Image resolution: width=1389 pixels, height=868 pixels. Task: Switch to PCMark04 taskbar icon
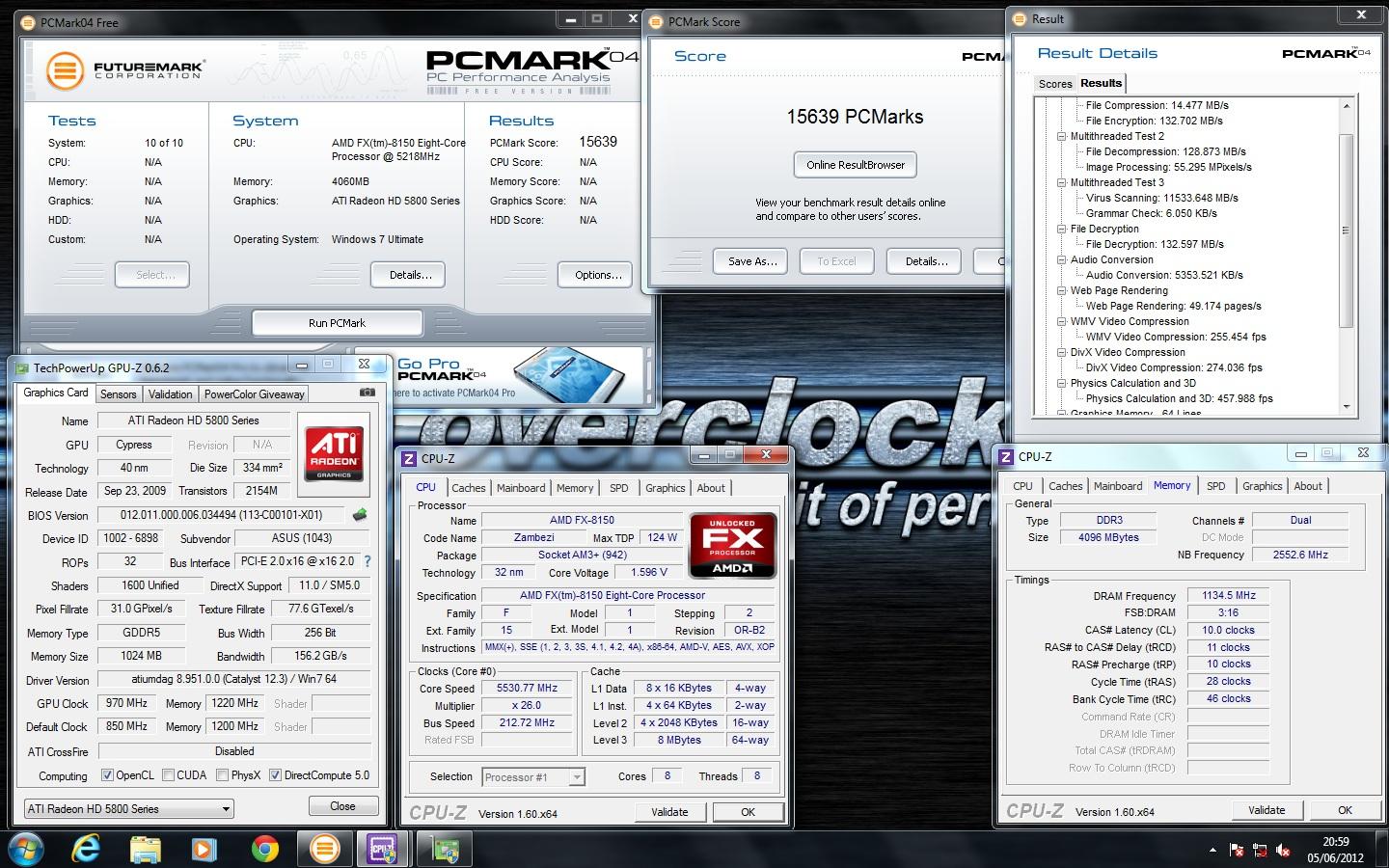click(324, 849)
